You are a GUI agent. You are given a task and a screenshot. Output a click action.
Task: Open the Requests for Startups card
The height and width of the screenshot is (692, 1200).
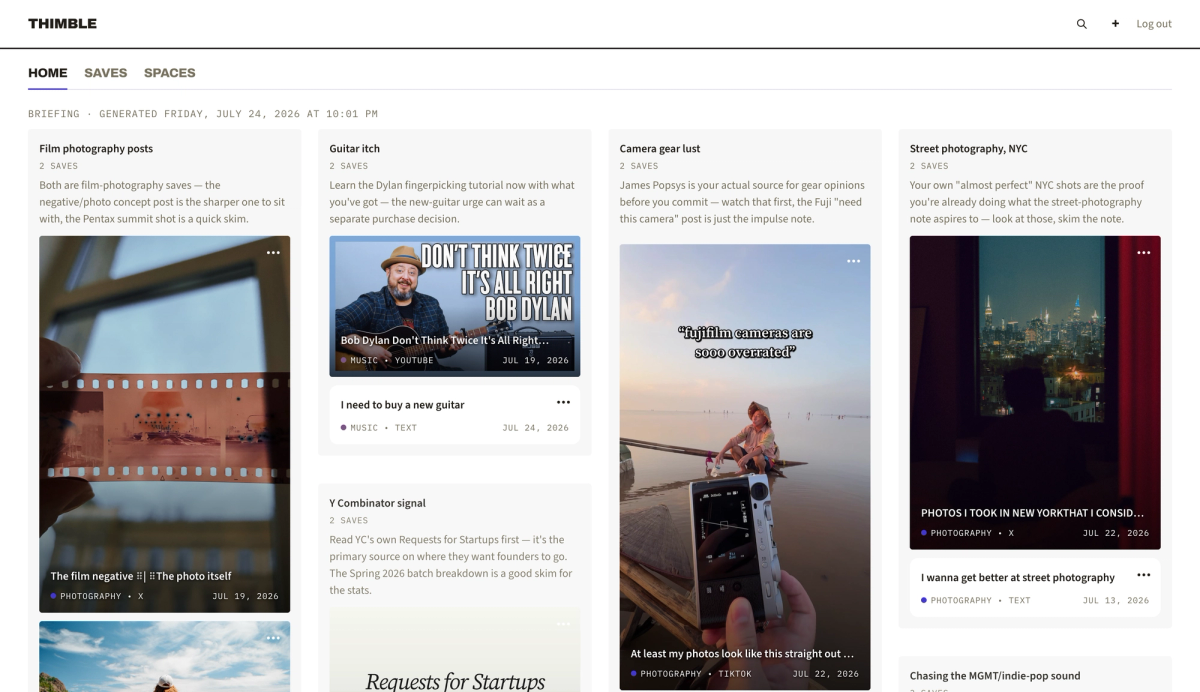pos(455,650)
